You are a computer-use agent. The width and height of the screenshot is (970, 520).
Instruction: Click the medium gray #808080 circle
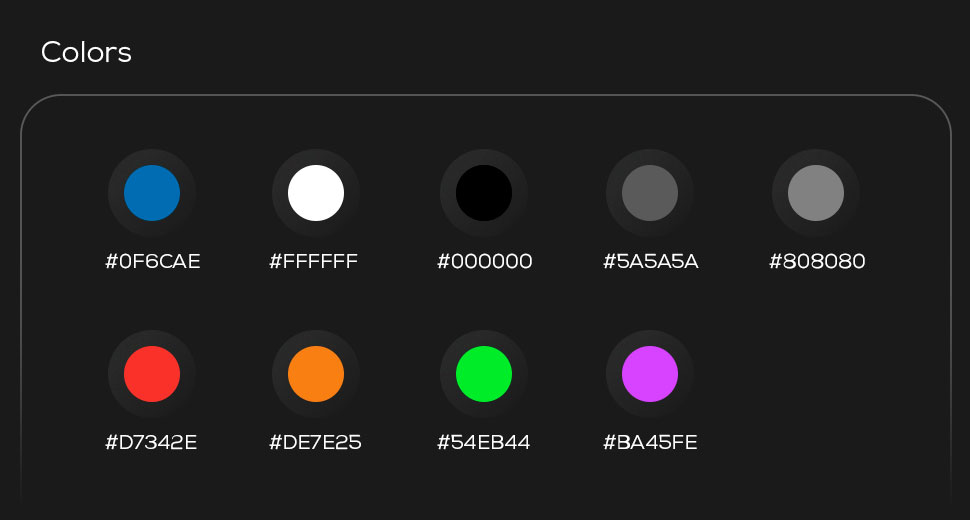pos(815,193)
